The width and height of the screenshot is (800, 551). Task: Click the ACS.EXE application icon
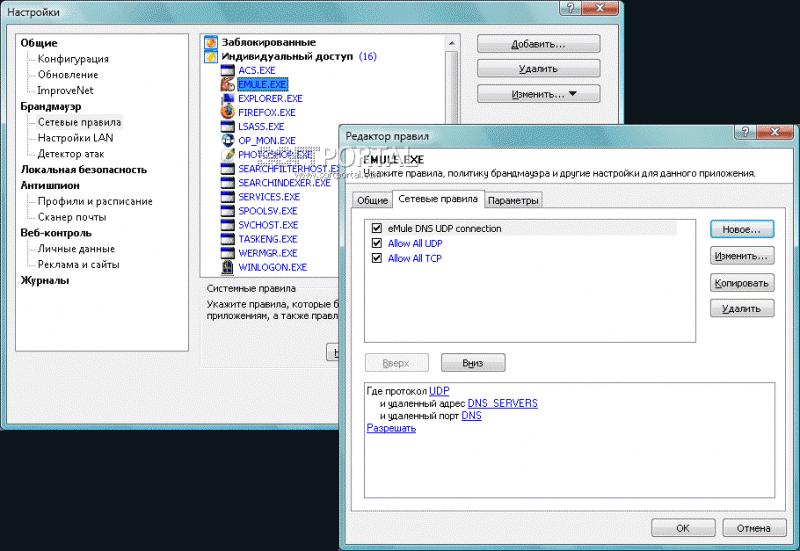(x=228, y=70)
